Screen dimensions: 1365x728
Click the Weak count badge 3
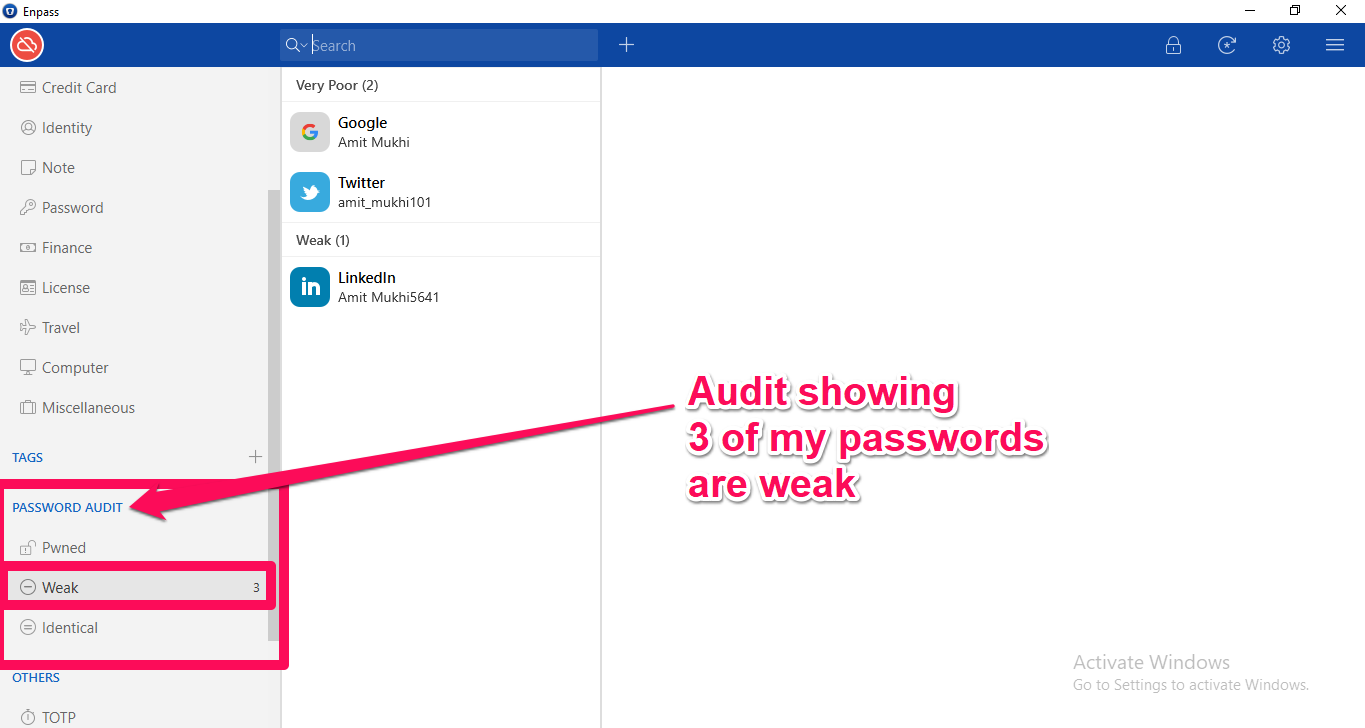256,588
